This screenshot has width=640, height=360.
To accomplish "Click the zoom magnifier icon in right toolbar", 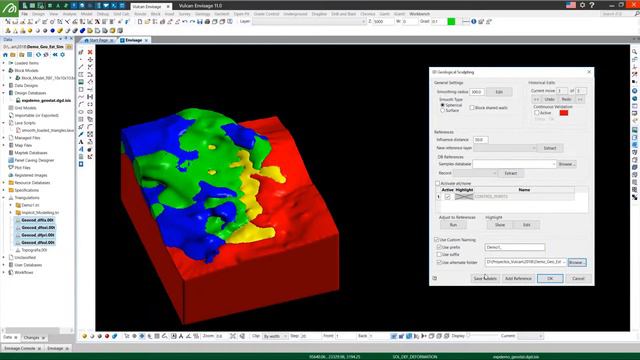I will (x=635, y=52).
